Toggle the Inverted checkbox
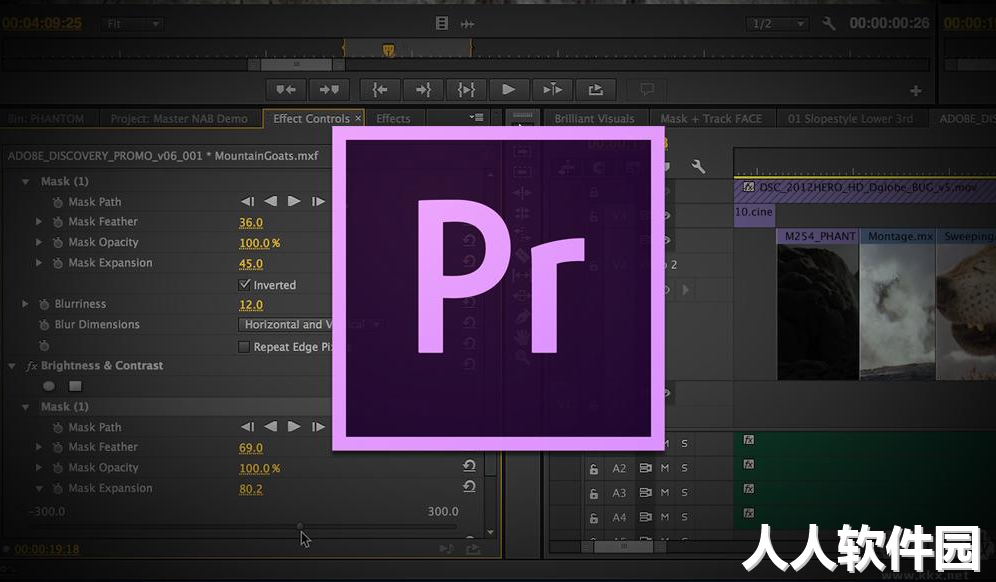This screenshot has width=996, height=582. click(x=245, y=284)
